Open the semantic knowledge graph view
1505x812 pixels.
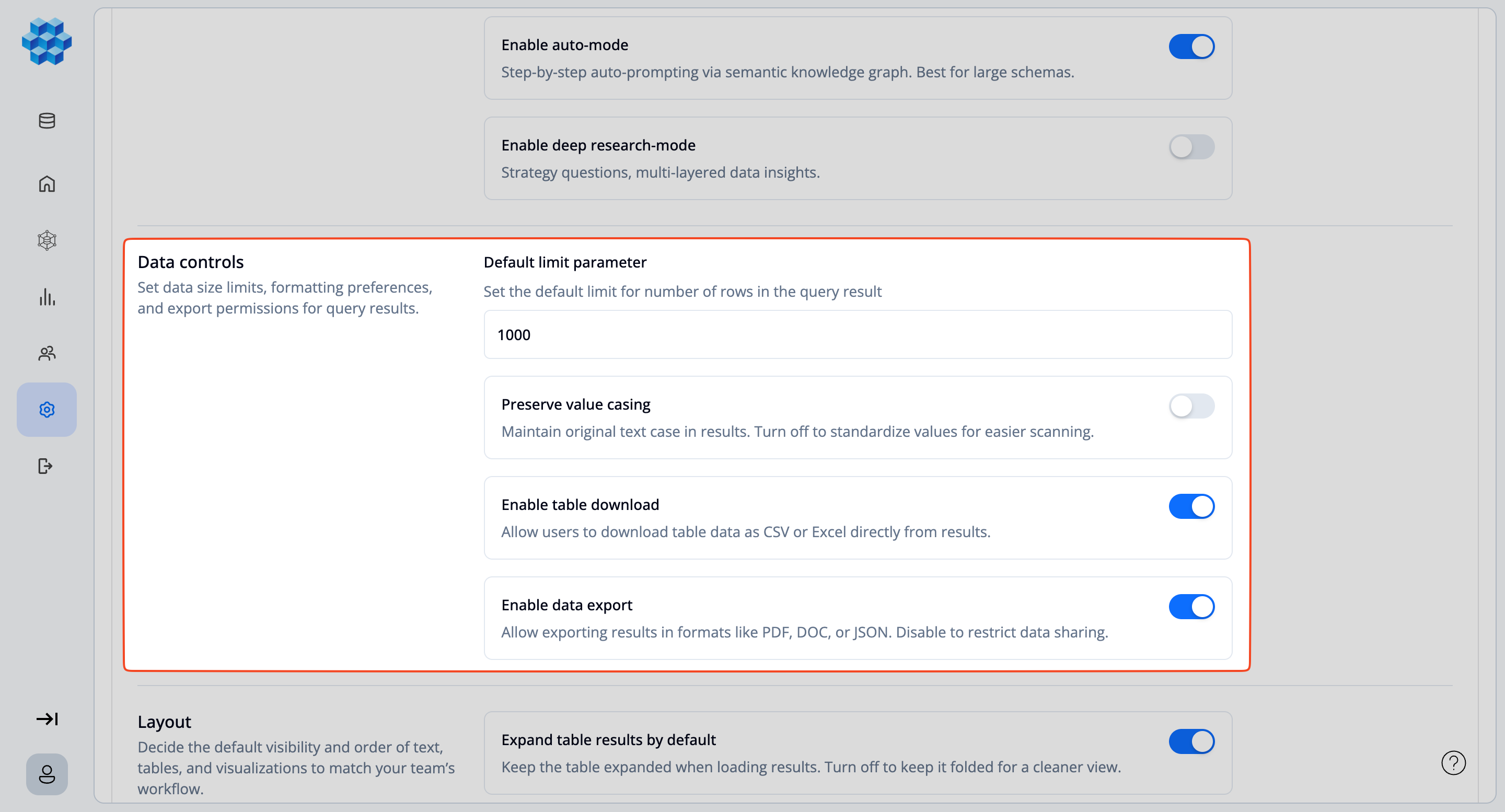click(x=47, y=240)
